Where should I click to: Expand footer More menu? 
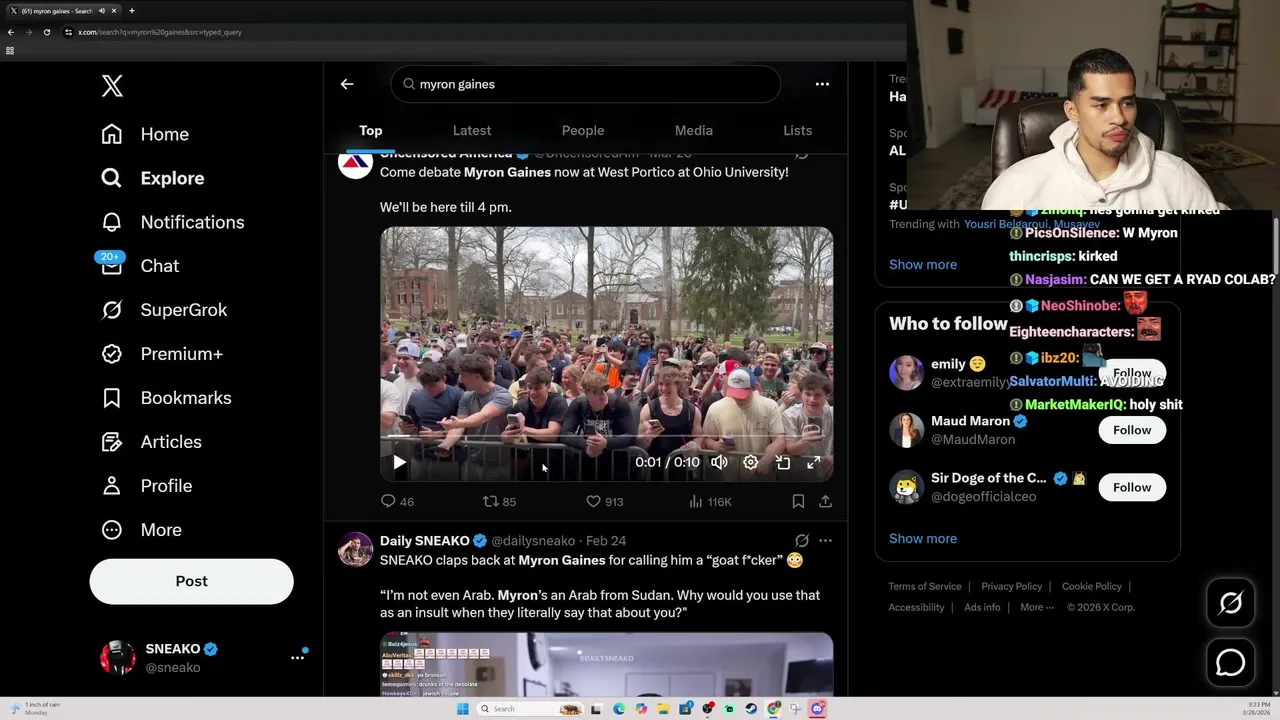coord(1037,607)
